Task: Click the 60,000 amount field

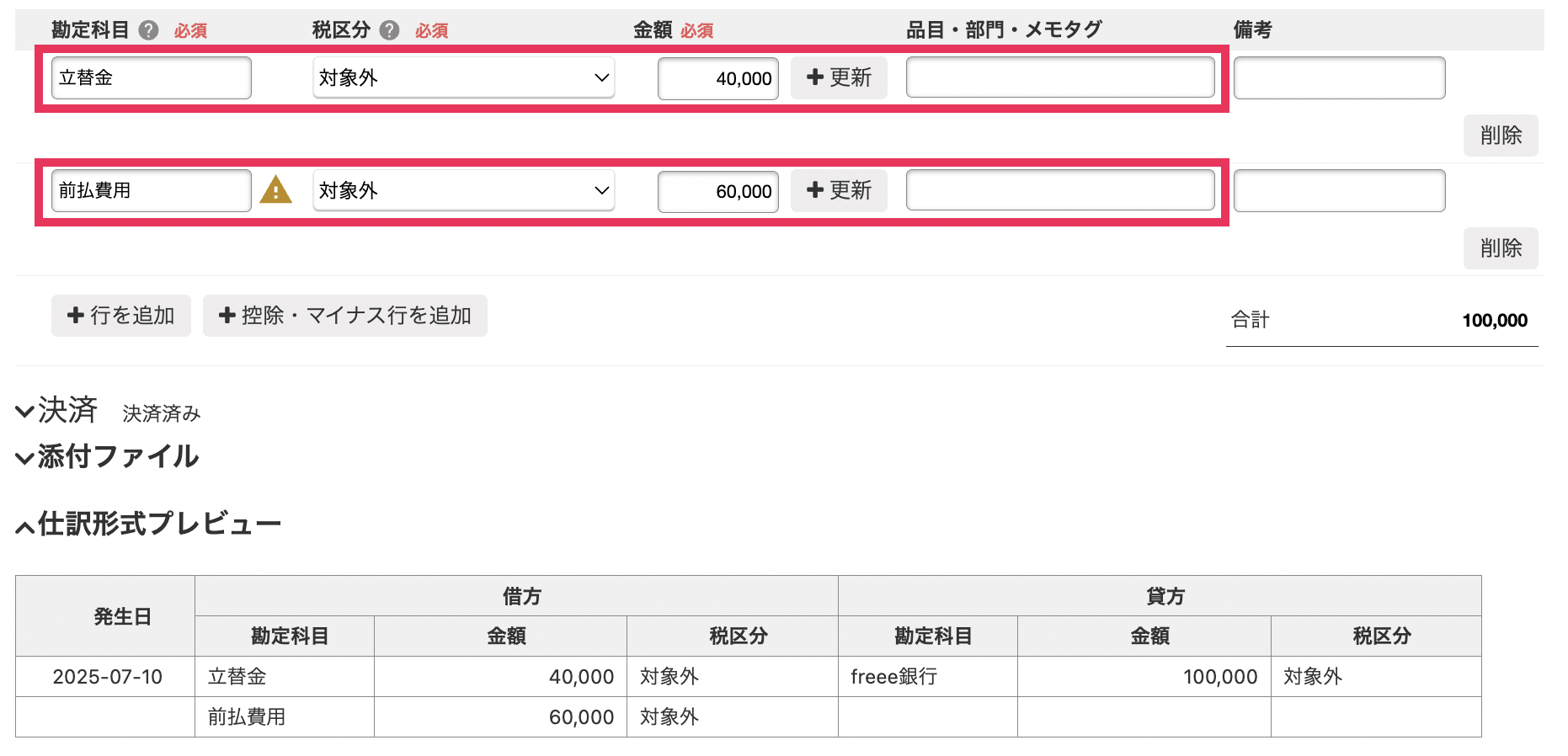Action: click(718, 191)
